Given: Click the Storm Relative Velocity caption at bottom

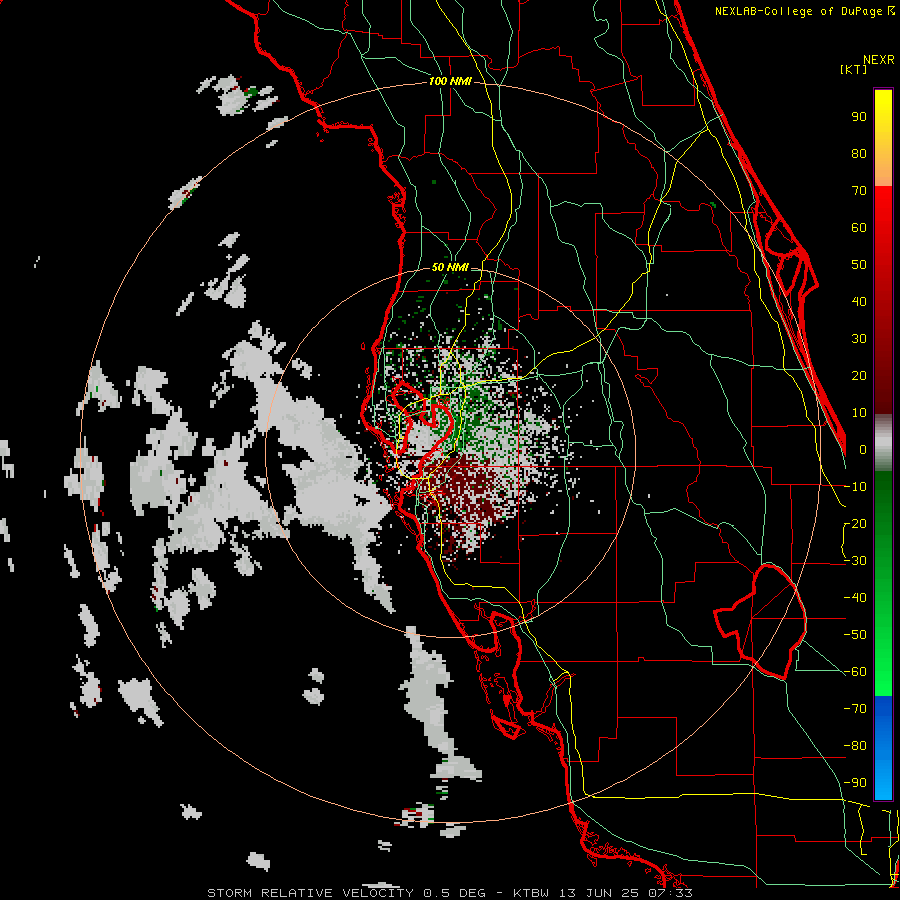Looking at the screenshot, I should 450,893.
